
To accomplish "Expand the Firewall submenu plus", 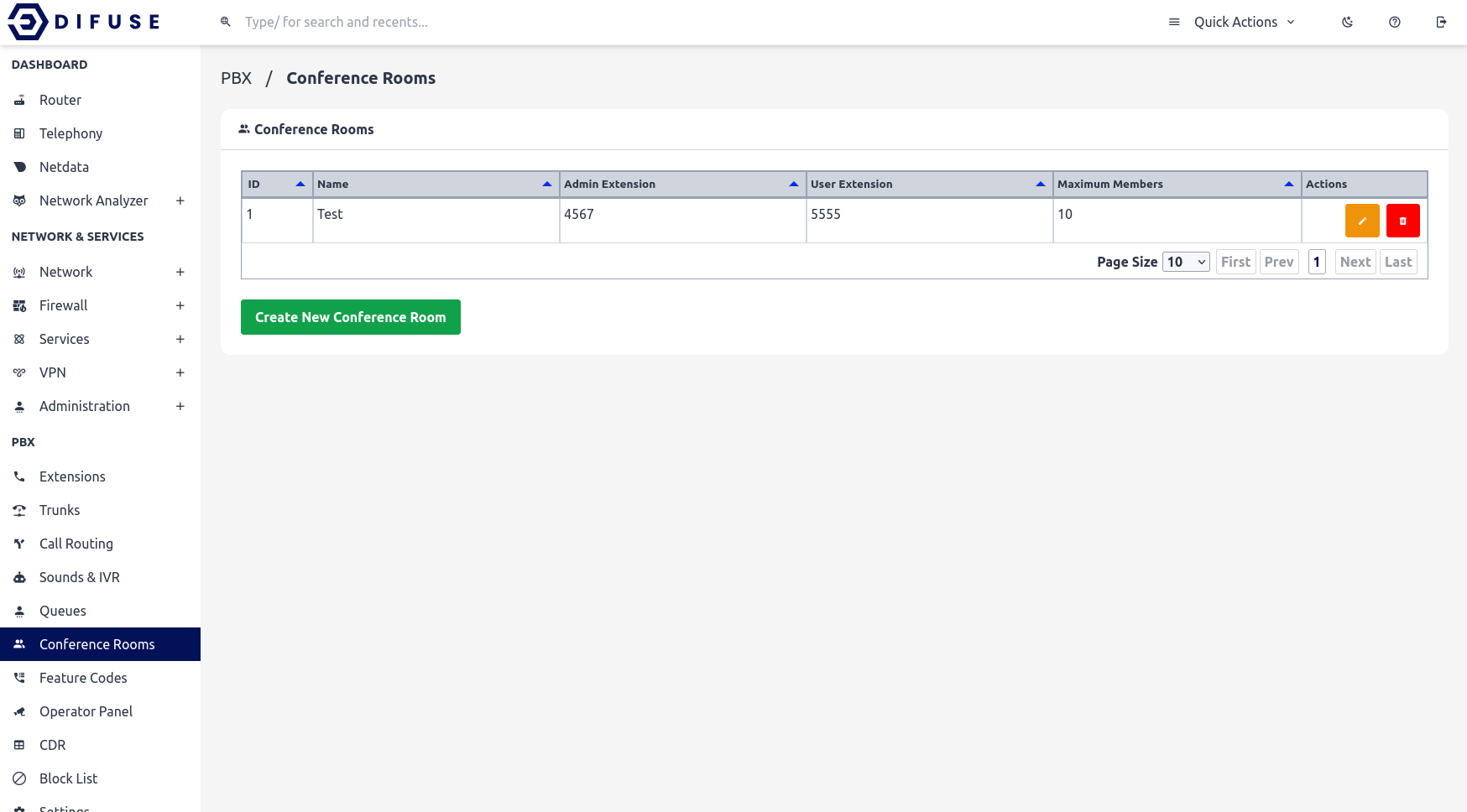I will (x=180, y=305).
